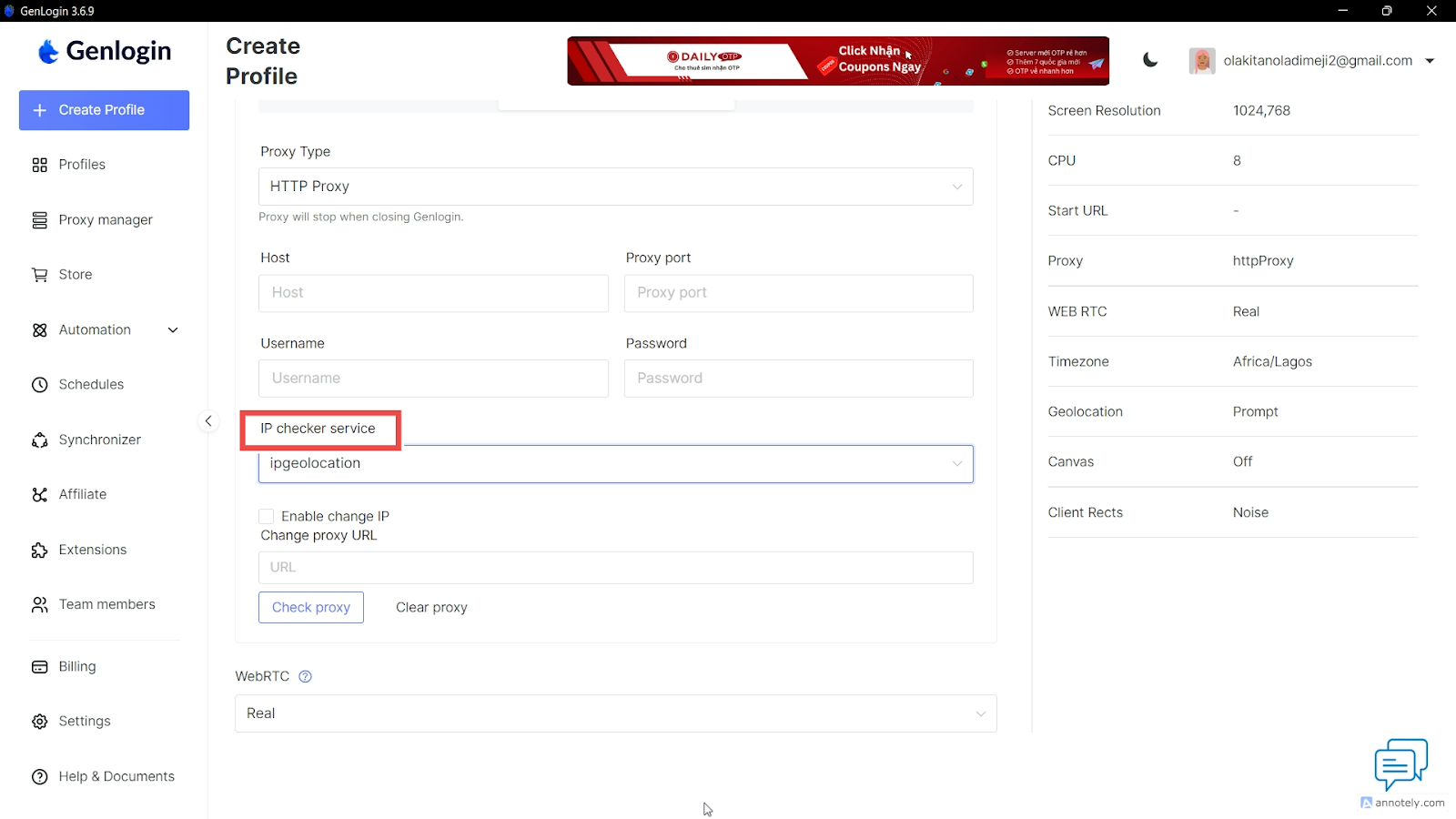
Task: Click the Create Profile button
Action: 104,110
